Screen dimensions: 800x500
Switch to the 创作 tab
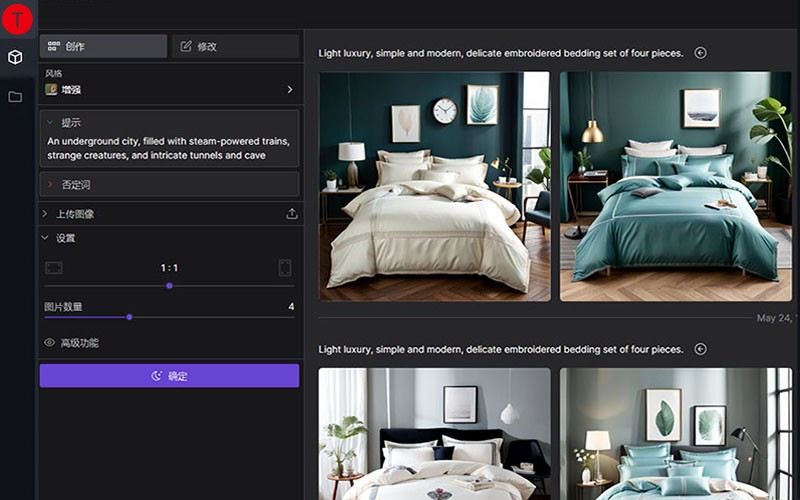(x=103, y=46)
